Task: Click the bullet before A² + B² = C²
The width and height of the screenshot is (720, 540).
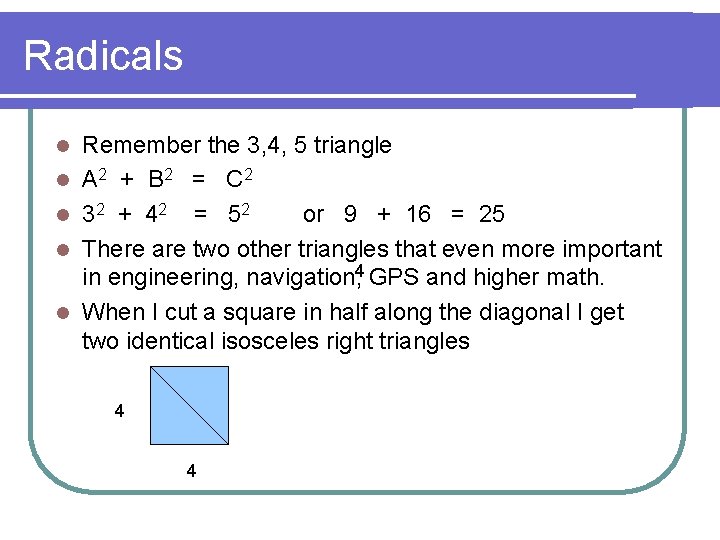Action: (x=63, y=180)
